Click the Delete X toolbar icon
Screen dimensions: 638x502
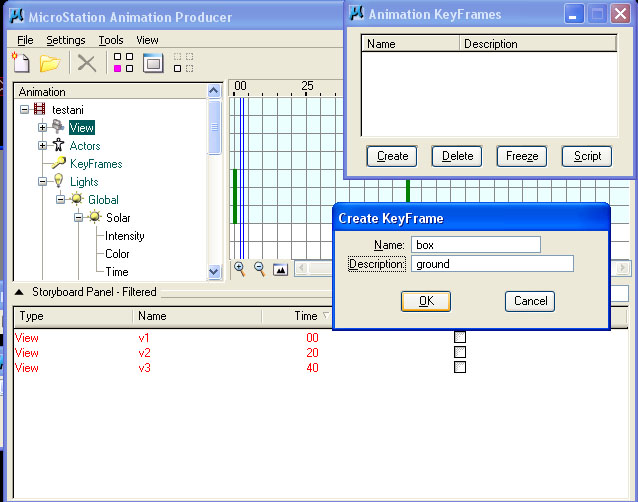point(86,63)
